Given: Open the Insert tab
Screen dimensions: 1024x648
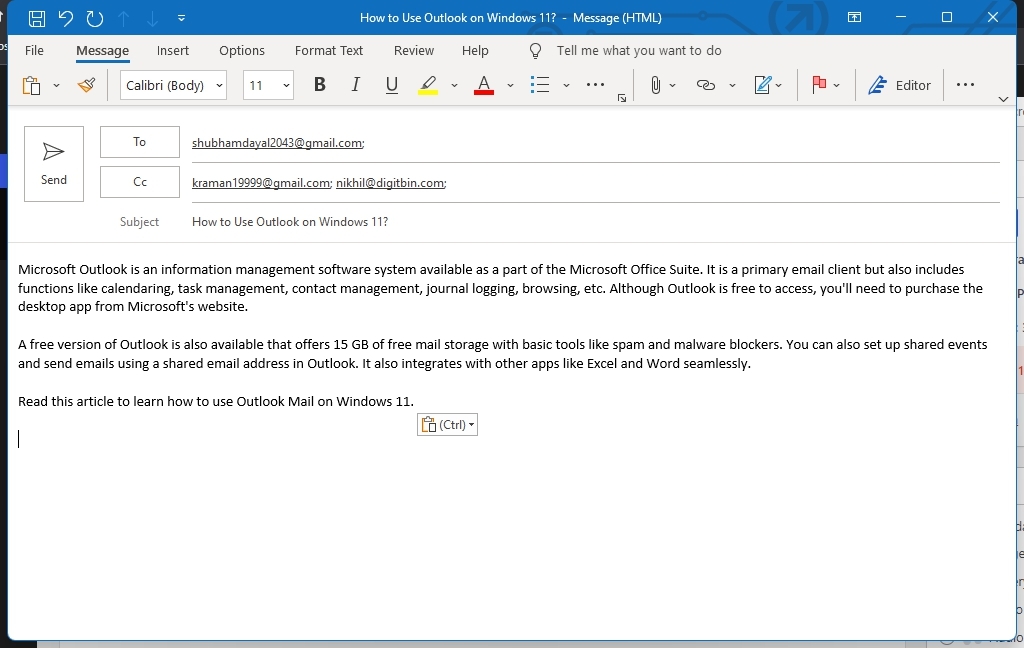Looking at the screenshot, I should coord(173,50).
